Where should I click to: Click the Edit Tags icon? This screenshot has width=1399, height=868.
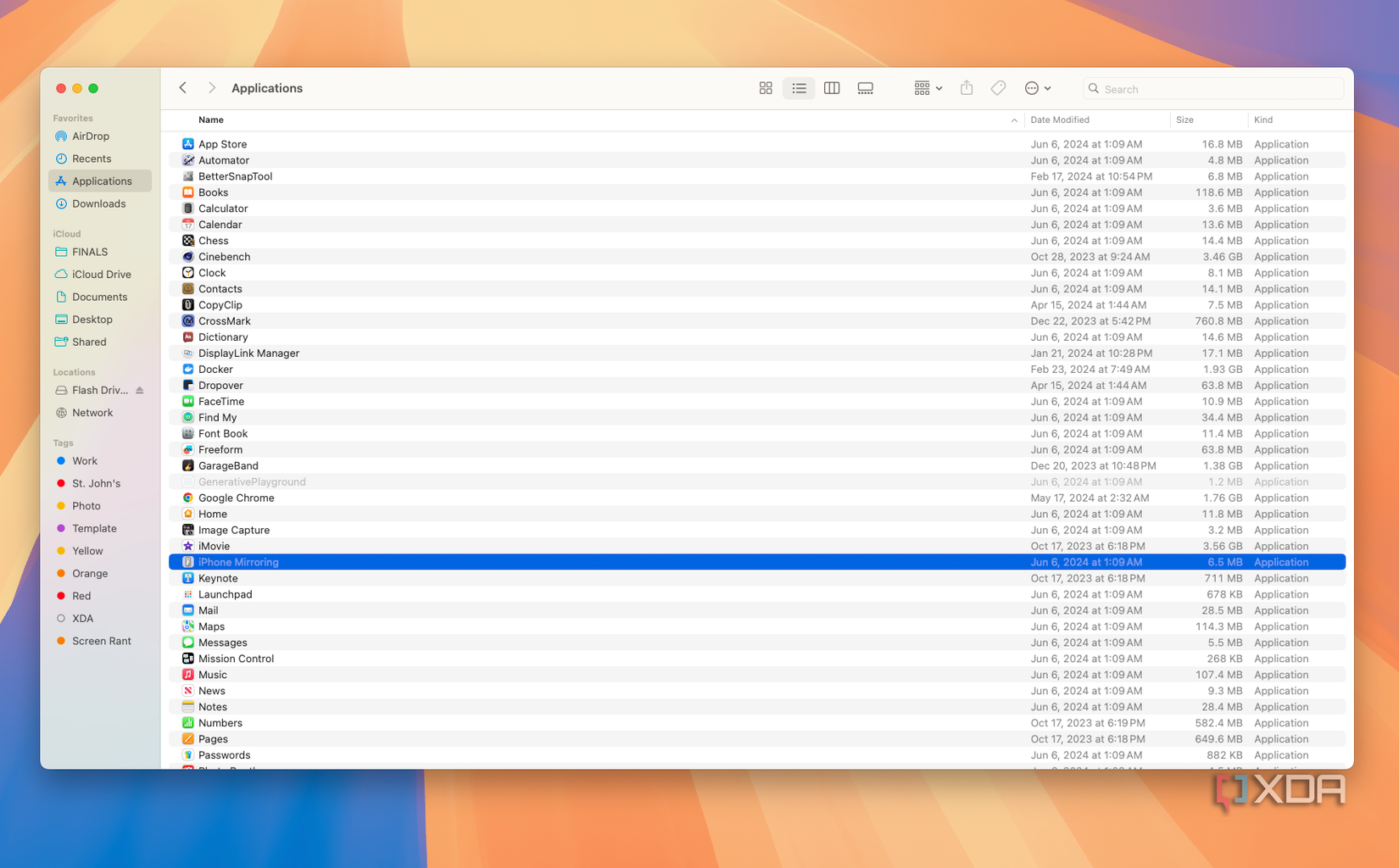[999, 88]
